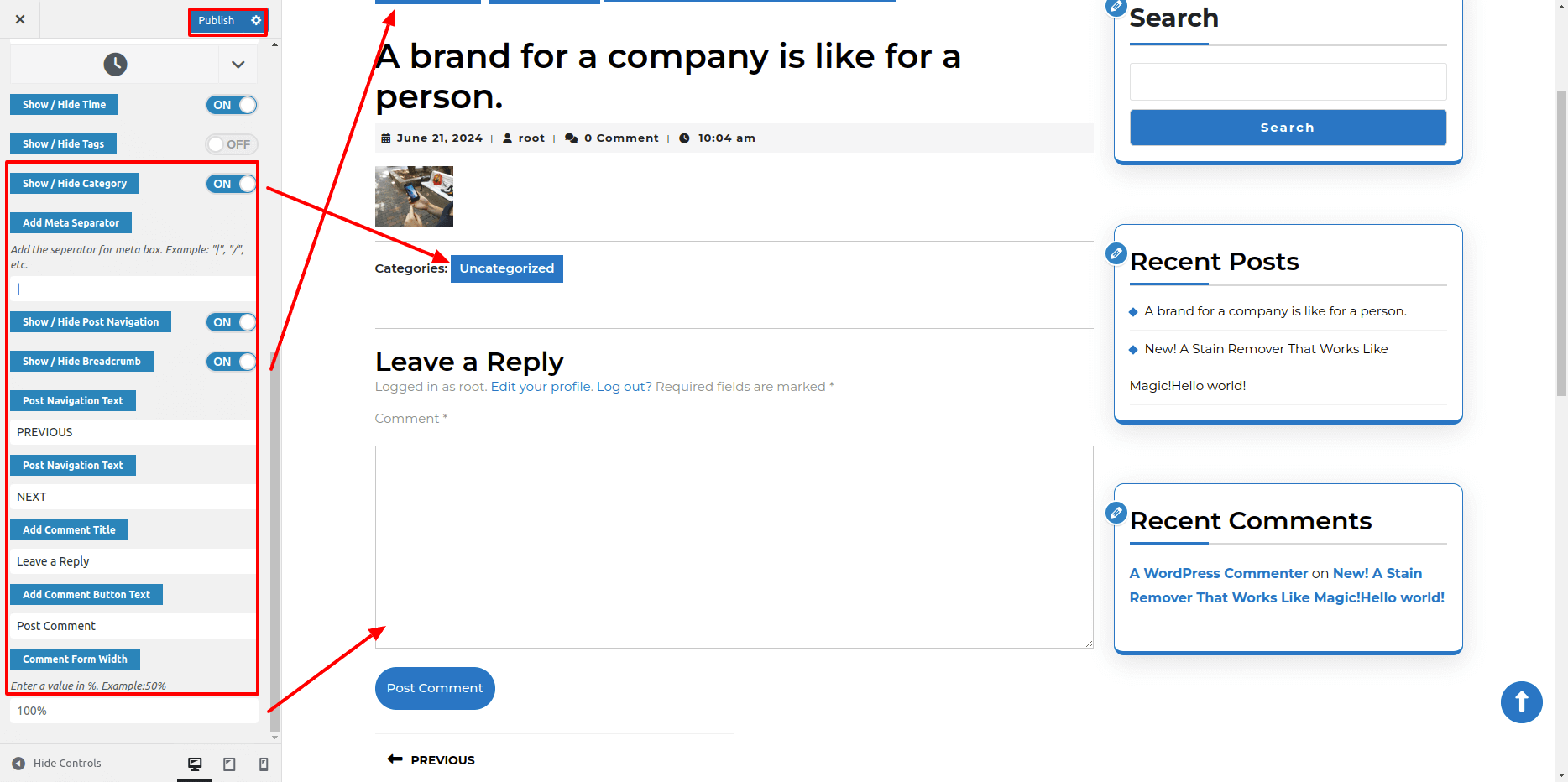Open publish settings gear icon
The width and height of the screenshot is (1568, 782).
click(x=256, y=20)
